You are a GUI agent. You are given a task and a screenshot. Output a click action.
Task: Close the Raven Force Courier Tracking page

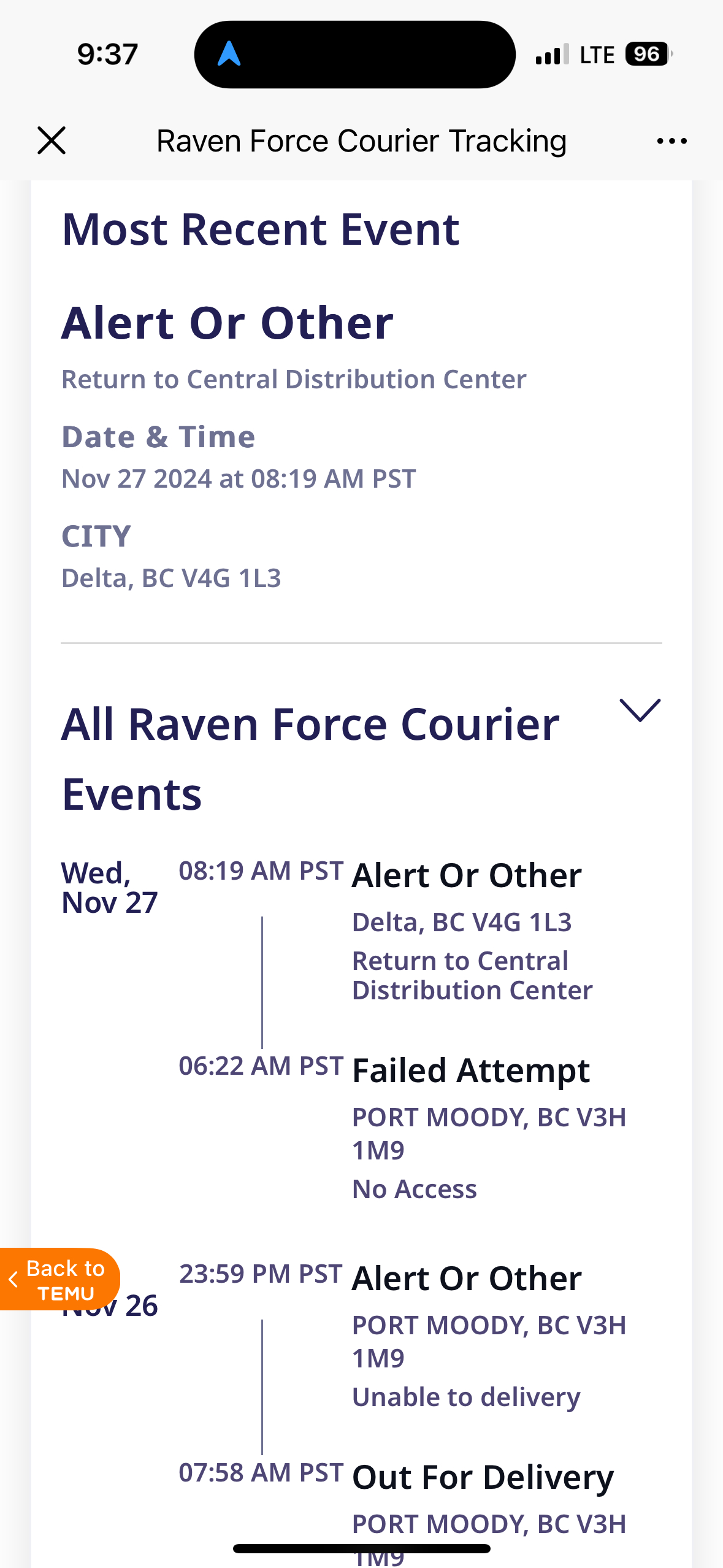point(52,140)
